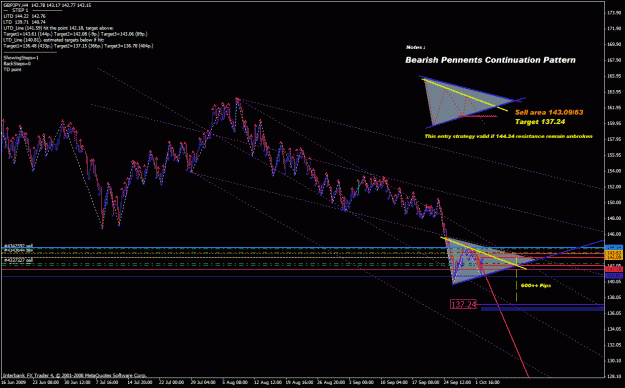Click the 161.95 price axis value
Screen dimensions: 625x388
(x=614, y=108)
